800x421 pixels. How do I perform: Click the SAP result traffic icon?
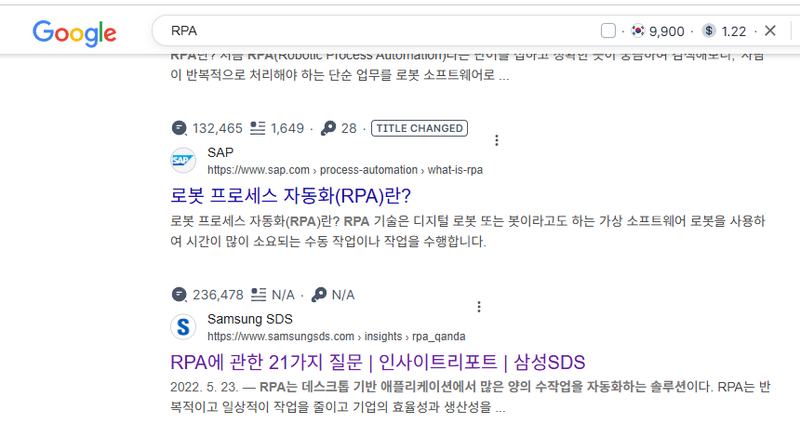click(x=179, y=128)
